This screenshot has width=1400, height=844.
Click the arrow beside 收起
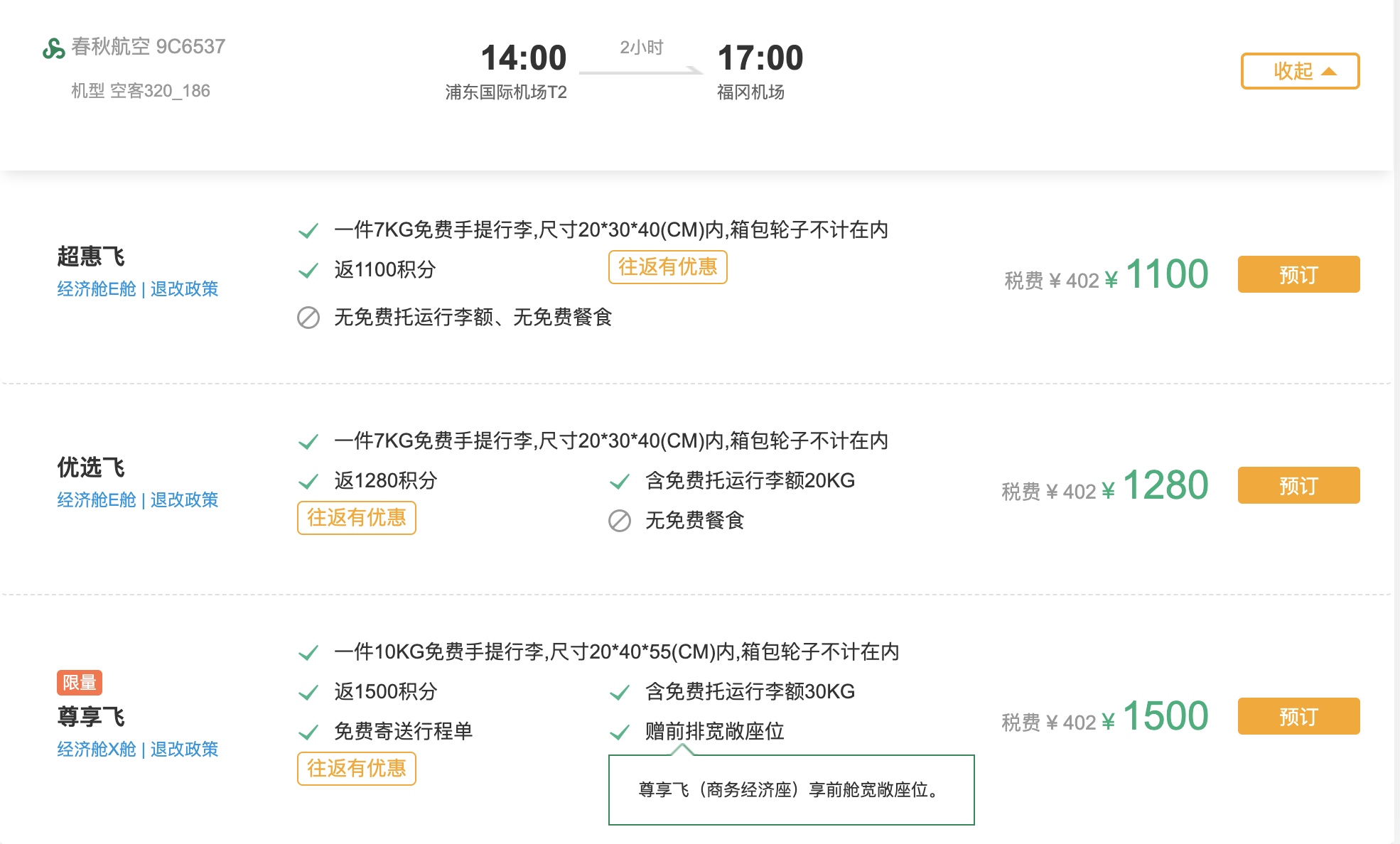[1329, 72]
